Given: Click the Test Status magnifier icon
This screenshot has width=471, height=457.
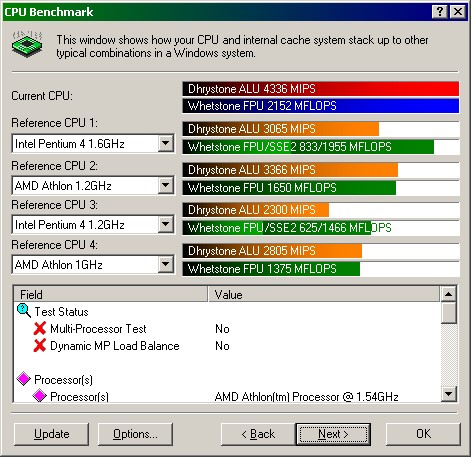Looking at the screenshot, I should pos(24,311).
